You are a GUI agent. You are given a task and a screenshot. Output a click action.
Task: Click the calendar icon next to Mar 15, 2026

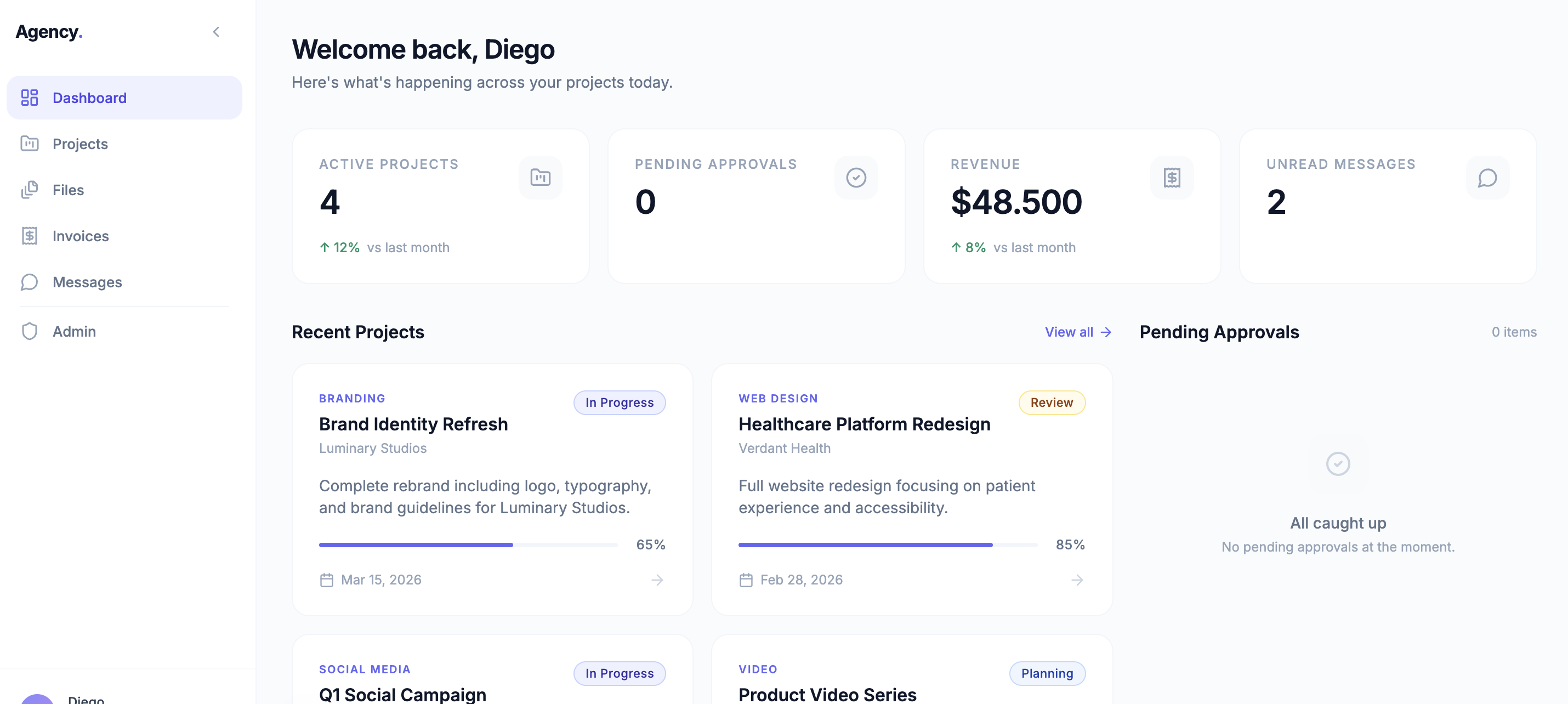click(327, 580)
